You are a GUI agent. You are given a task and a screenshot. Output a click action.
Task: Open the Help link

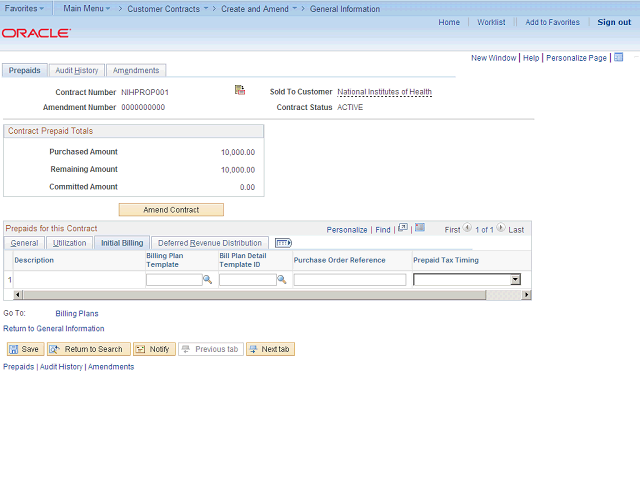[531, 58]
